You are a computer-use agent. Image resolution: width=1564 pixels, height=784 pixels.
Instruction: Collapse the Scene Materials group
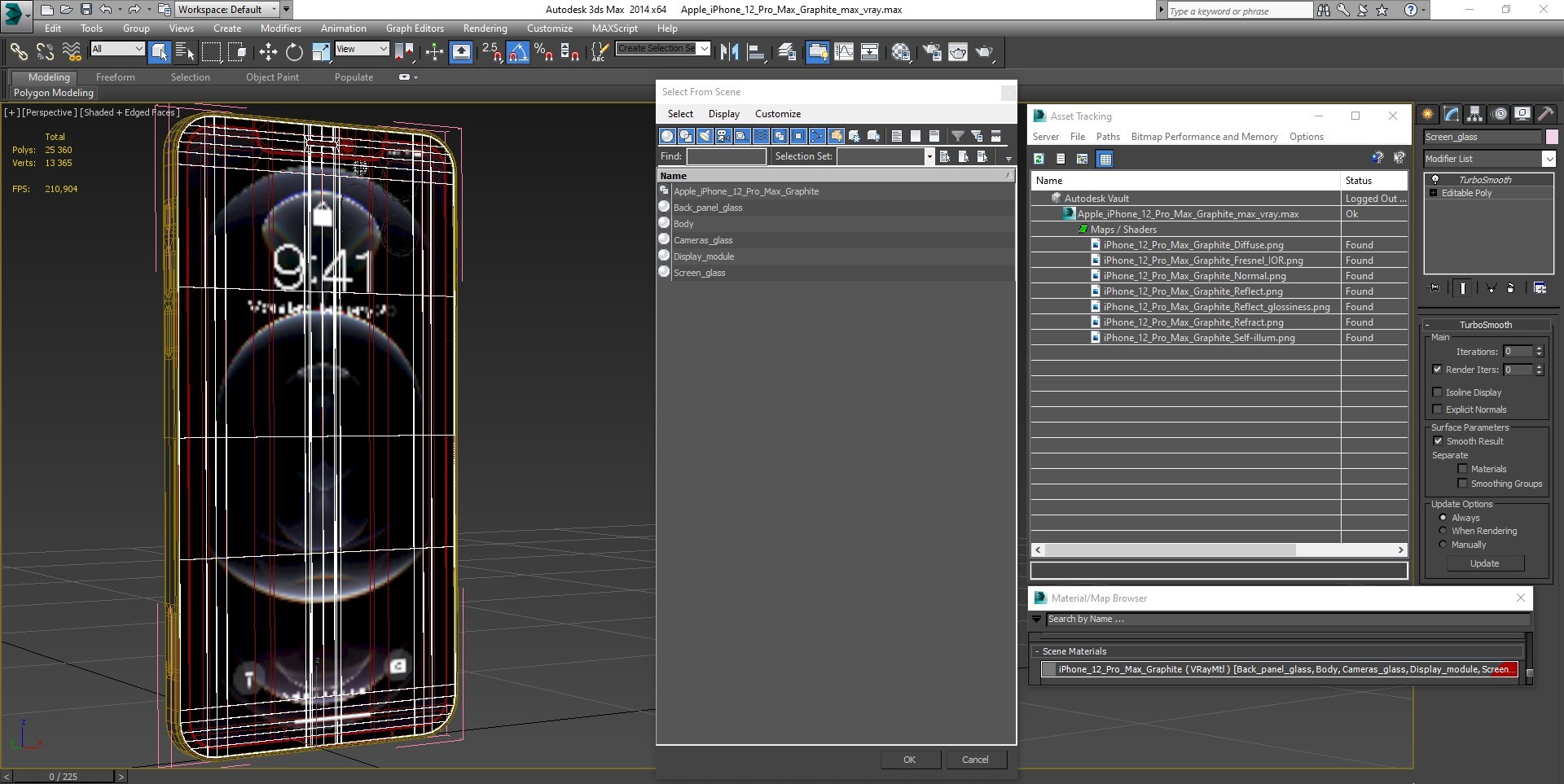click(x=1036, y=651)
